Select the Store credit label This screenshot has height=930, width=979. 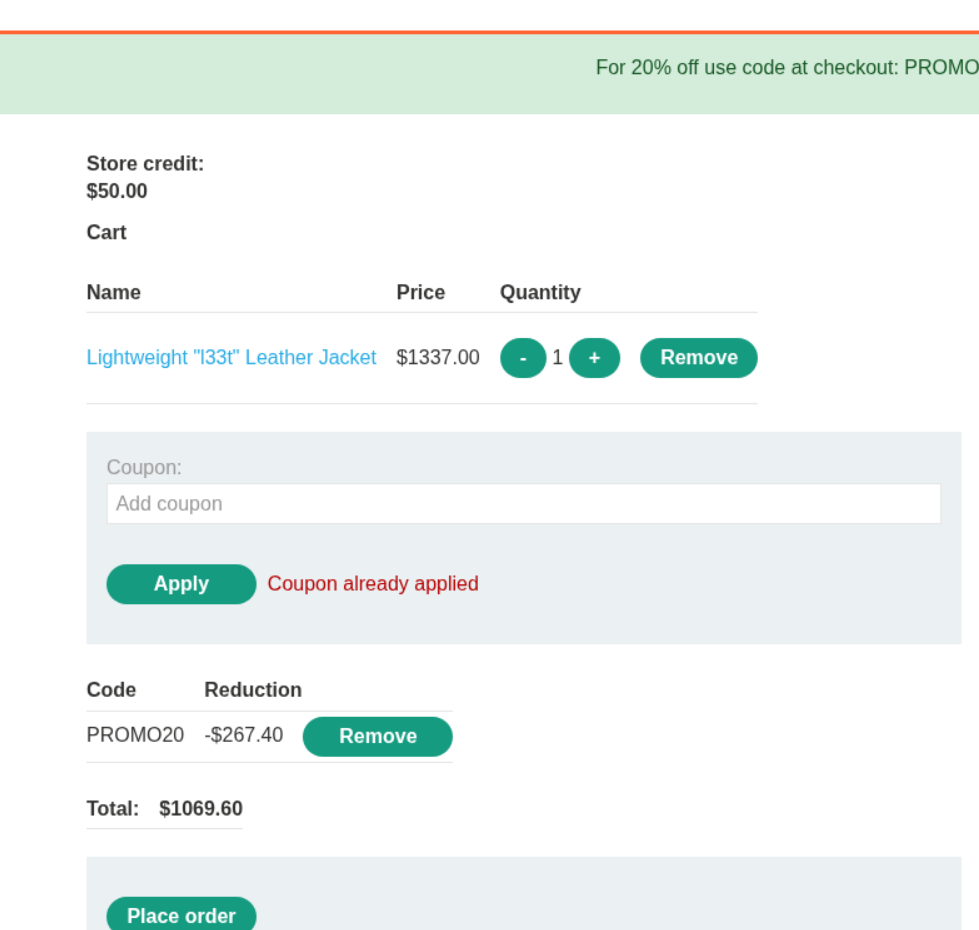click(145, 164)
